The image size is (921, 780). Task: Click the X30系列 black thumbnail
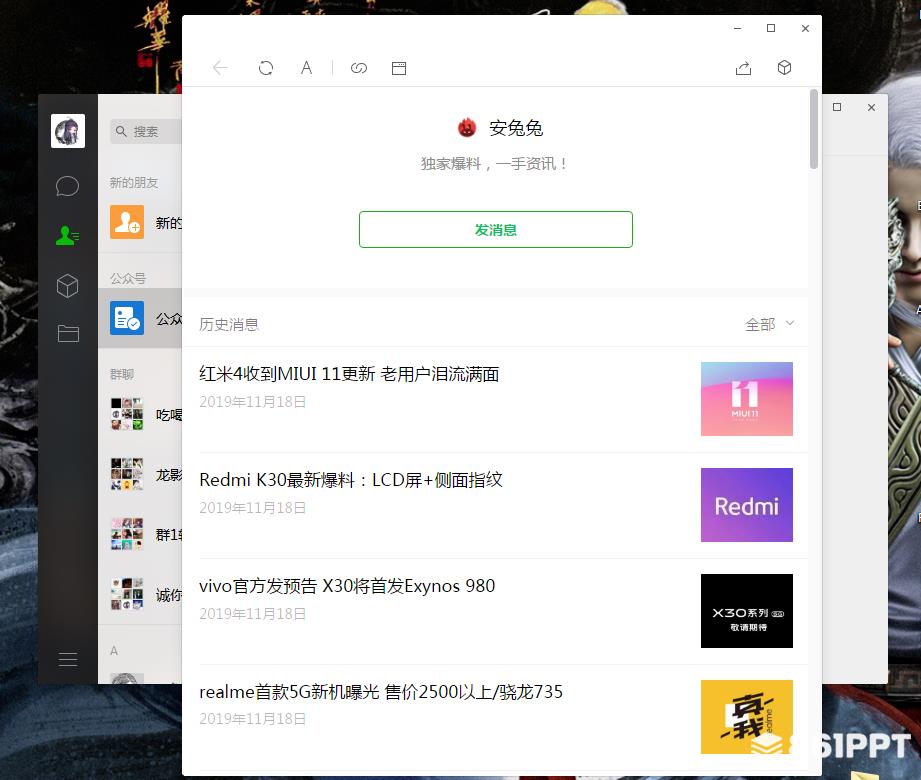[747, 611]
